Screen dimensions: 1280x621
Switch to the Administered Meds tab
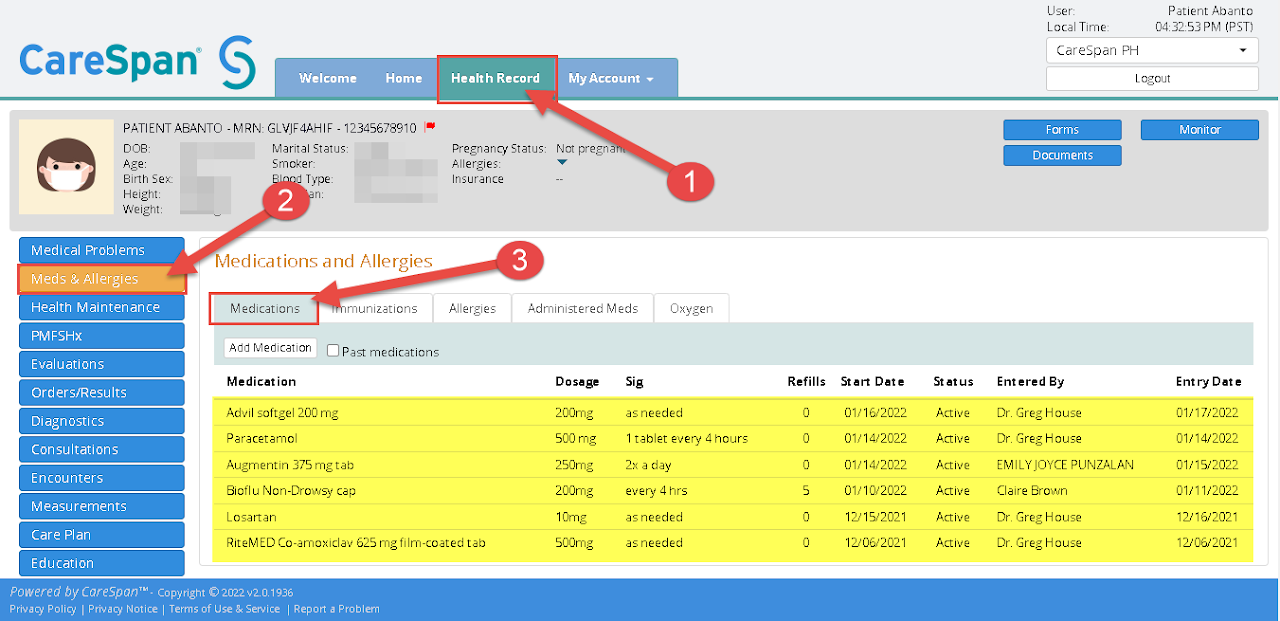pyautogui.click(x=583, y=308)
